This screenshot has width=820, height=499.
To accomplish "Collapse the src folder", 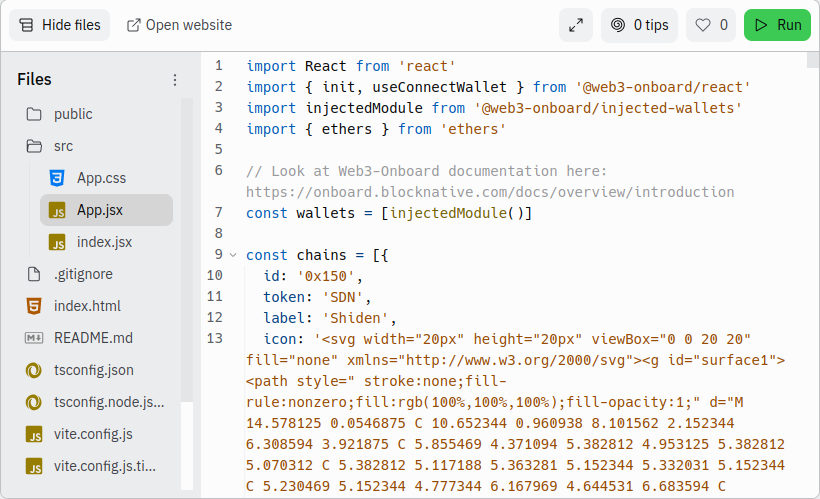I will [x=63, y=146].
